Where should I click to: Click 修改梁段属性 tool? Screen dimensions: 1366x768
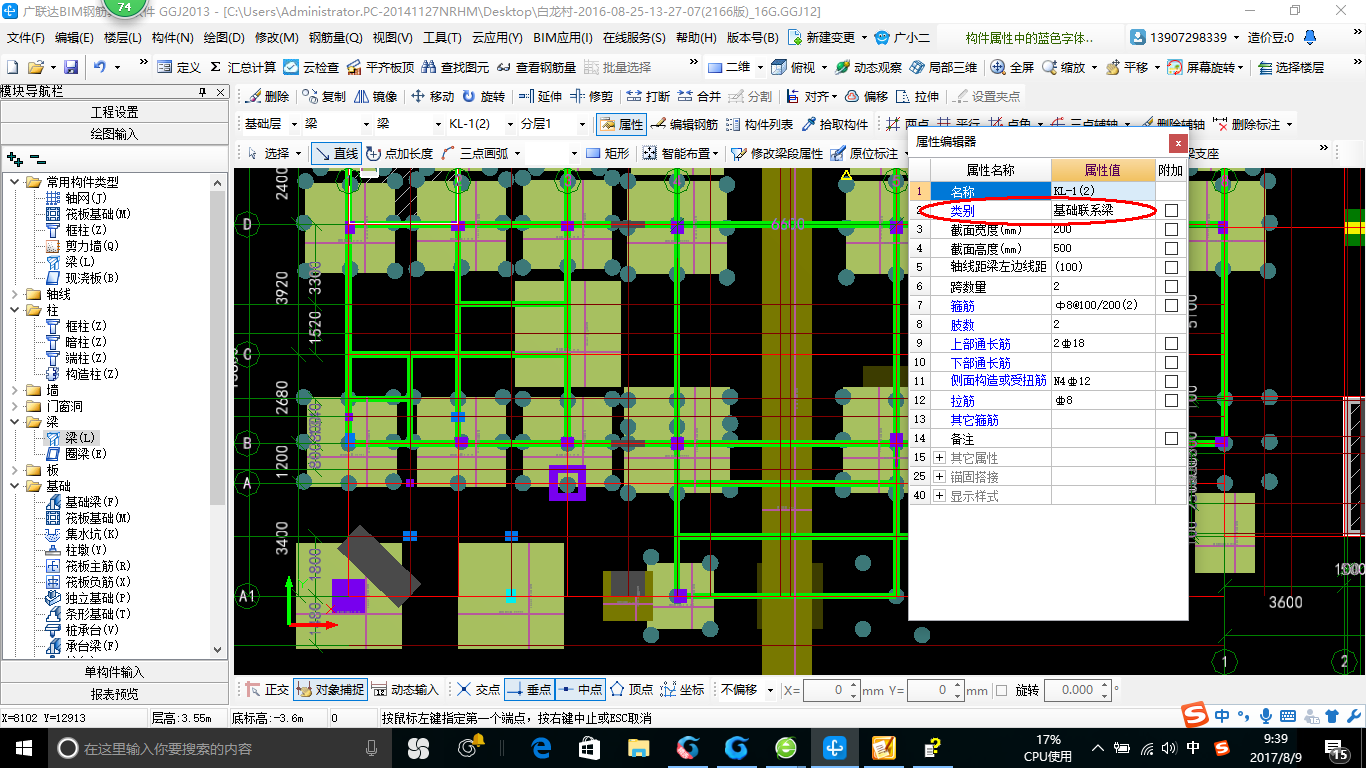[x=777, y=153]
